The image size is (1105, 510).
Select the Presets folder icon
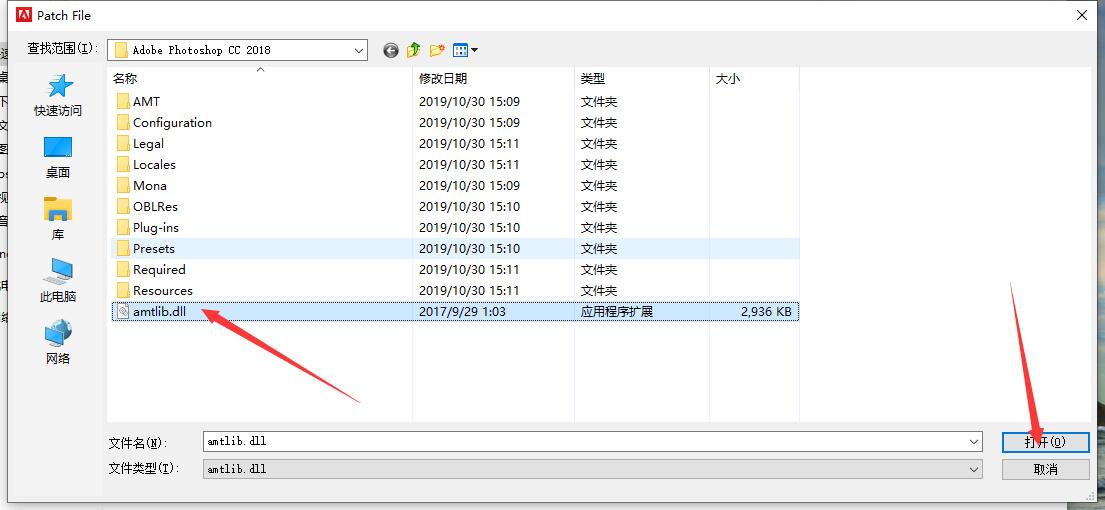(x=123, y=249)
